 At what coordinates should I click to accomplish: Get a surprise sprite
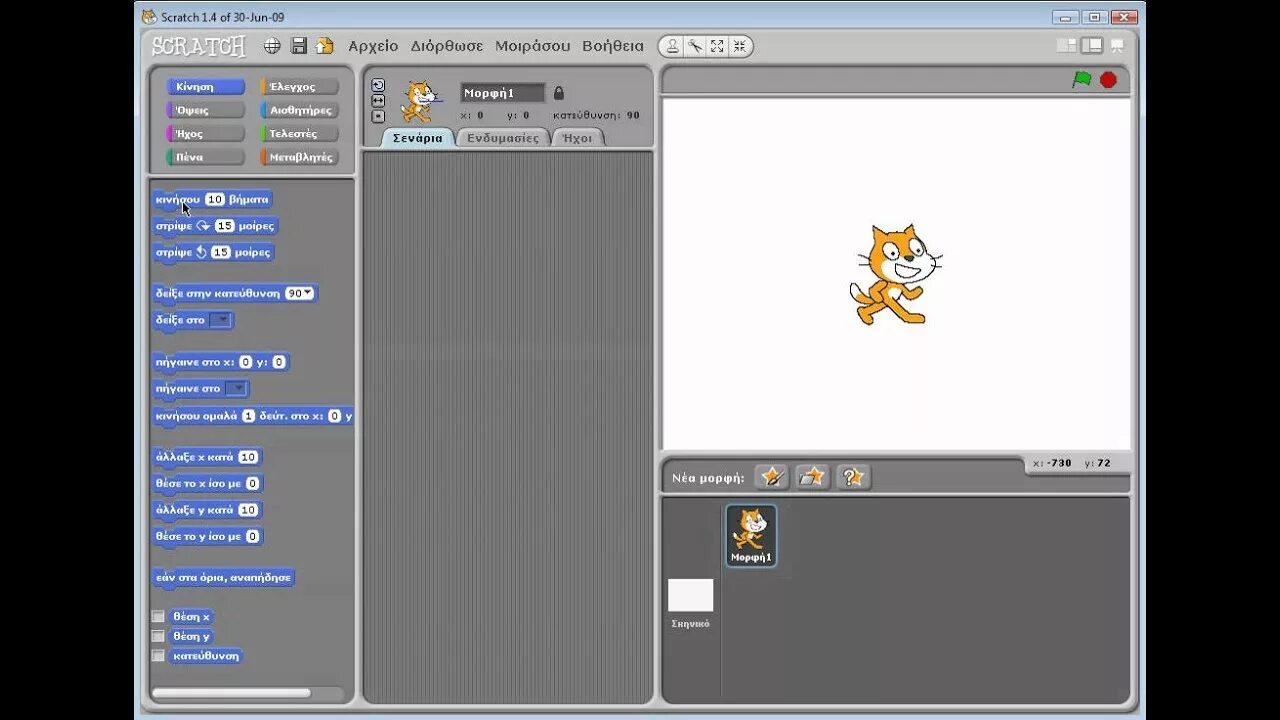point(852,477)
